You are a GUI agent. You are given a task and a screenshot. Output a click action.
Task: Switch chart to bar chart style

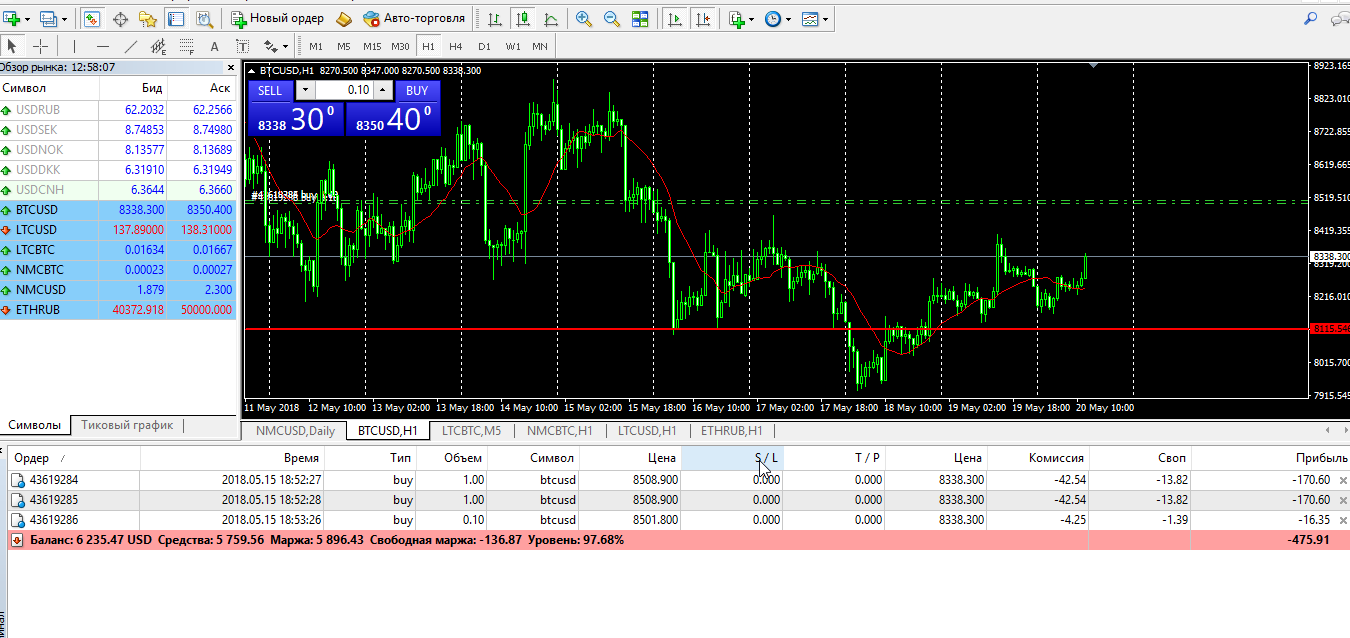[495, 19]
